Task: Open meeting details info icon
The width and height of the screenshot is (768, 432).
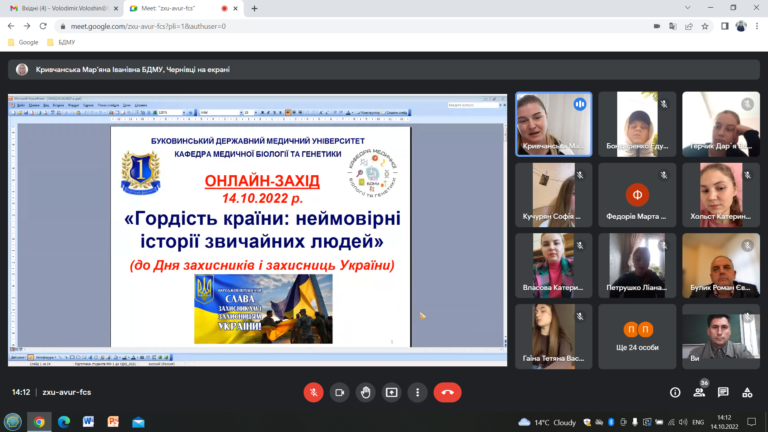Action: (x=675, y=392)
